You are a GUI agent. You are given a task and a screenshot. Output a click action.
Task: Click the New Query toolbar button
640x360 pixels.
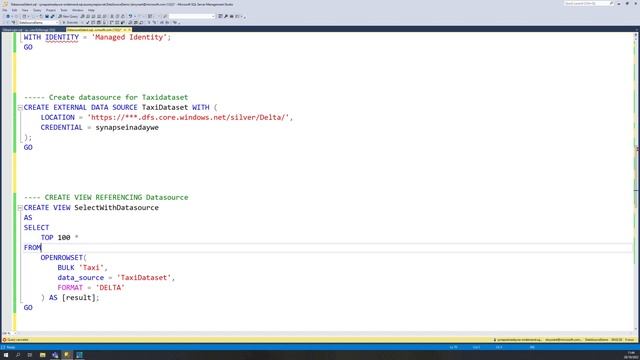pos(68,16)
